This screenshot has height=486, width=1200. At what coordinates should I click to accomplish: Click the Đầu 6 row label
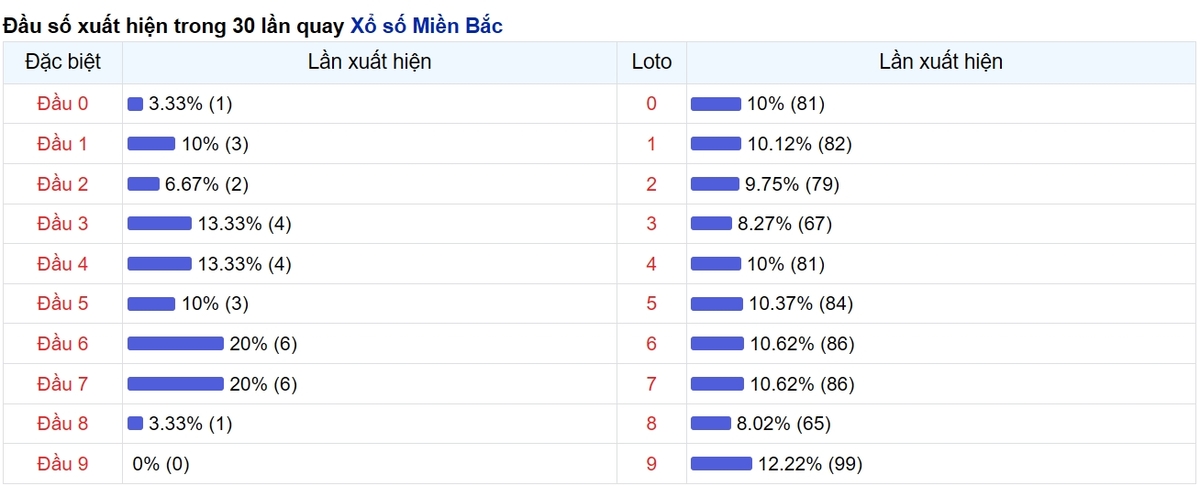[62, 344]
